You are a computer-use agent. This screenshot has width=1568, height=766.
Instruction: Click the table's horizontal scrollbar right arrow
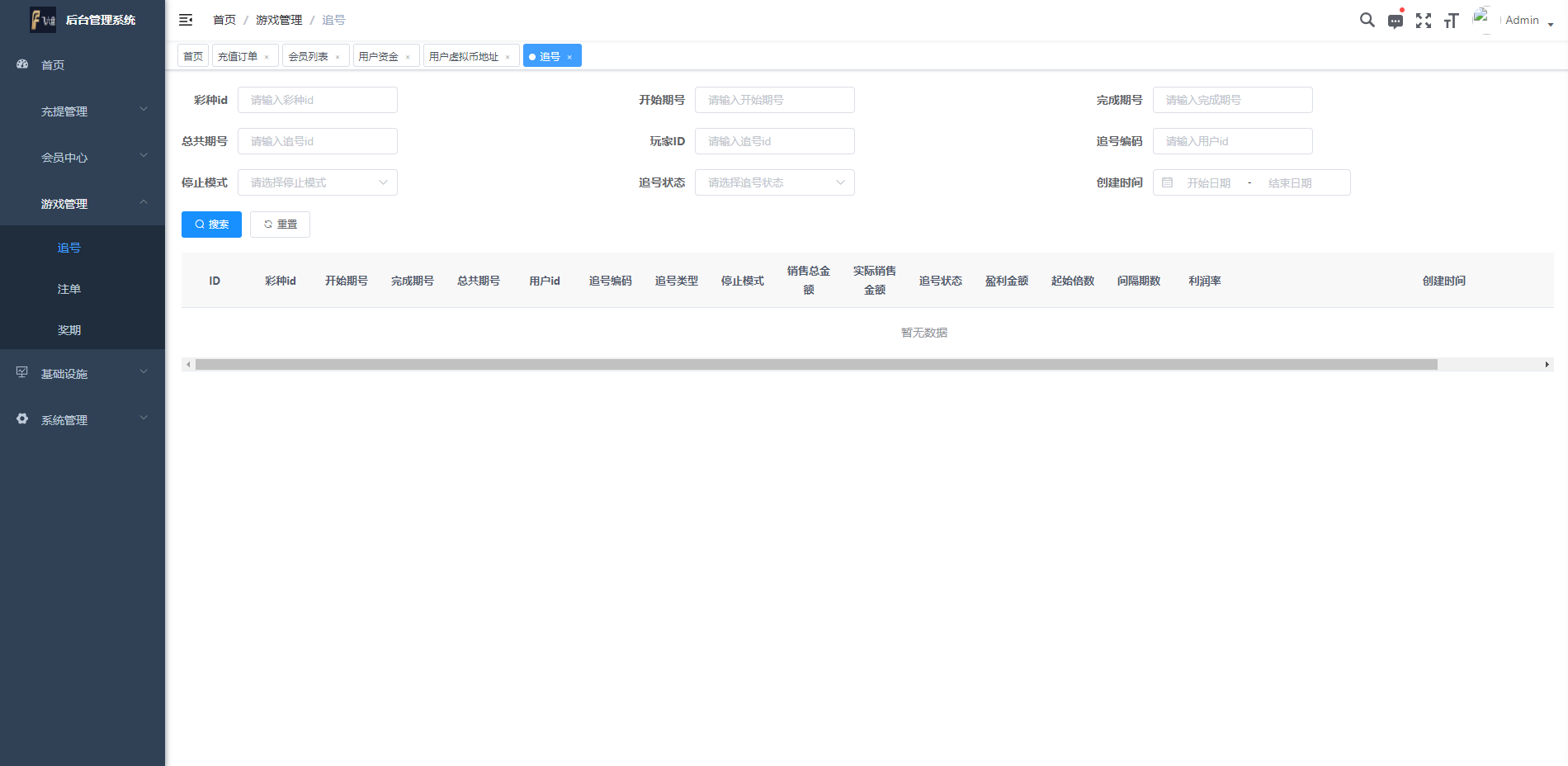click(1547, 364)
